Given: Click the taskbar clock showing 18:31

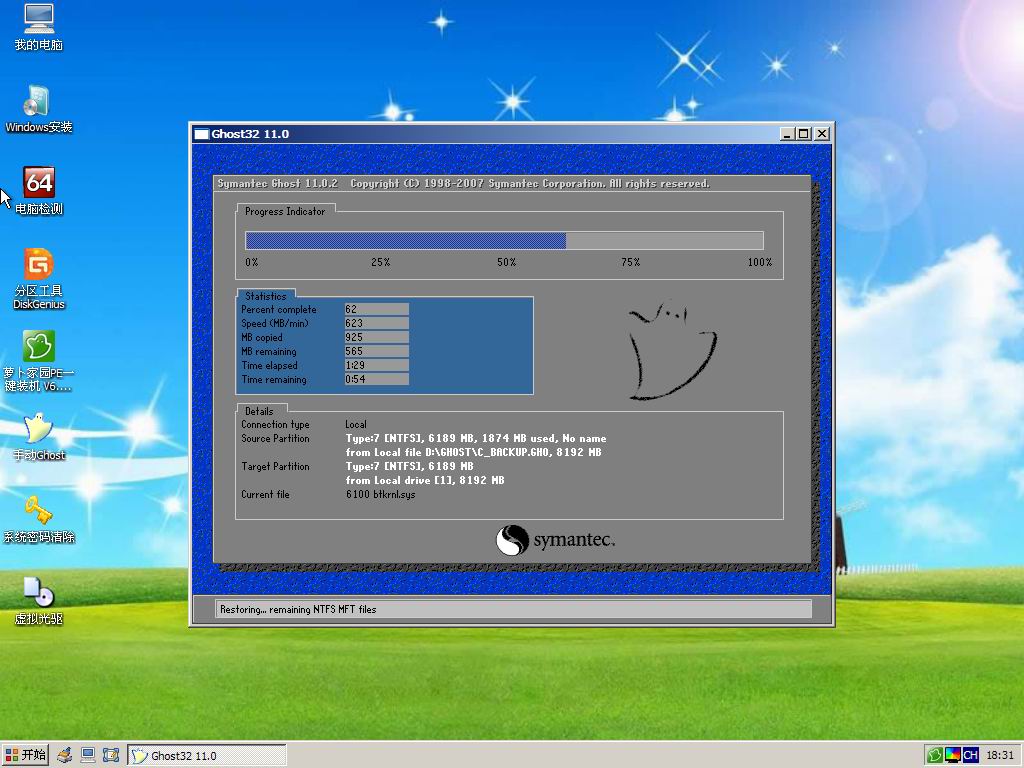Looking at the screenshot, I should [1000, 756].
